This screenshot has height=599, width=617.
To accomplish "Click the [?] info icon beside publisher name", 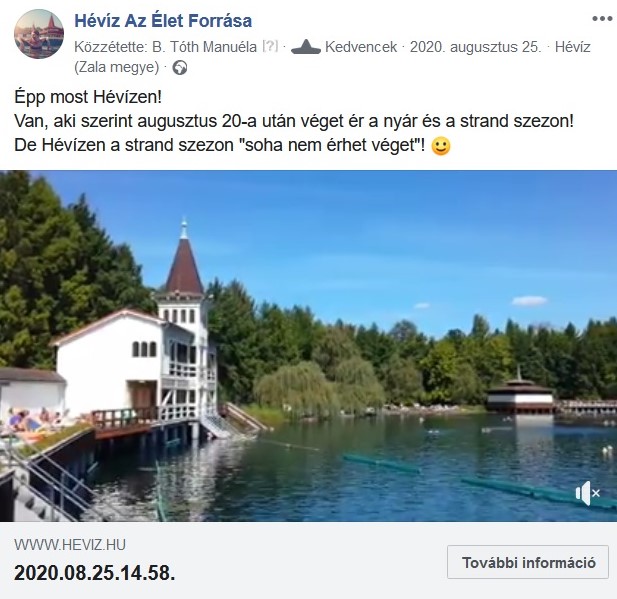I will pyautogui.click(x=270, y=46).
